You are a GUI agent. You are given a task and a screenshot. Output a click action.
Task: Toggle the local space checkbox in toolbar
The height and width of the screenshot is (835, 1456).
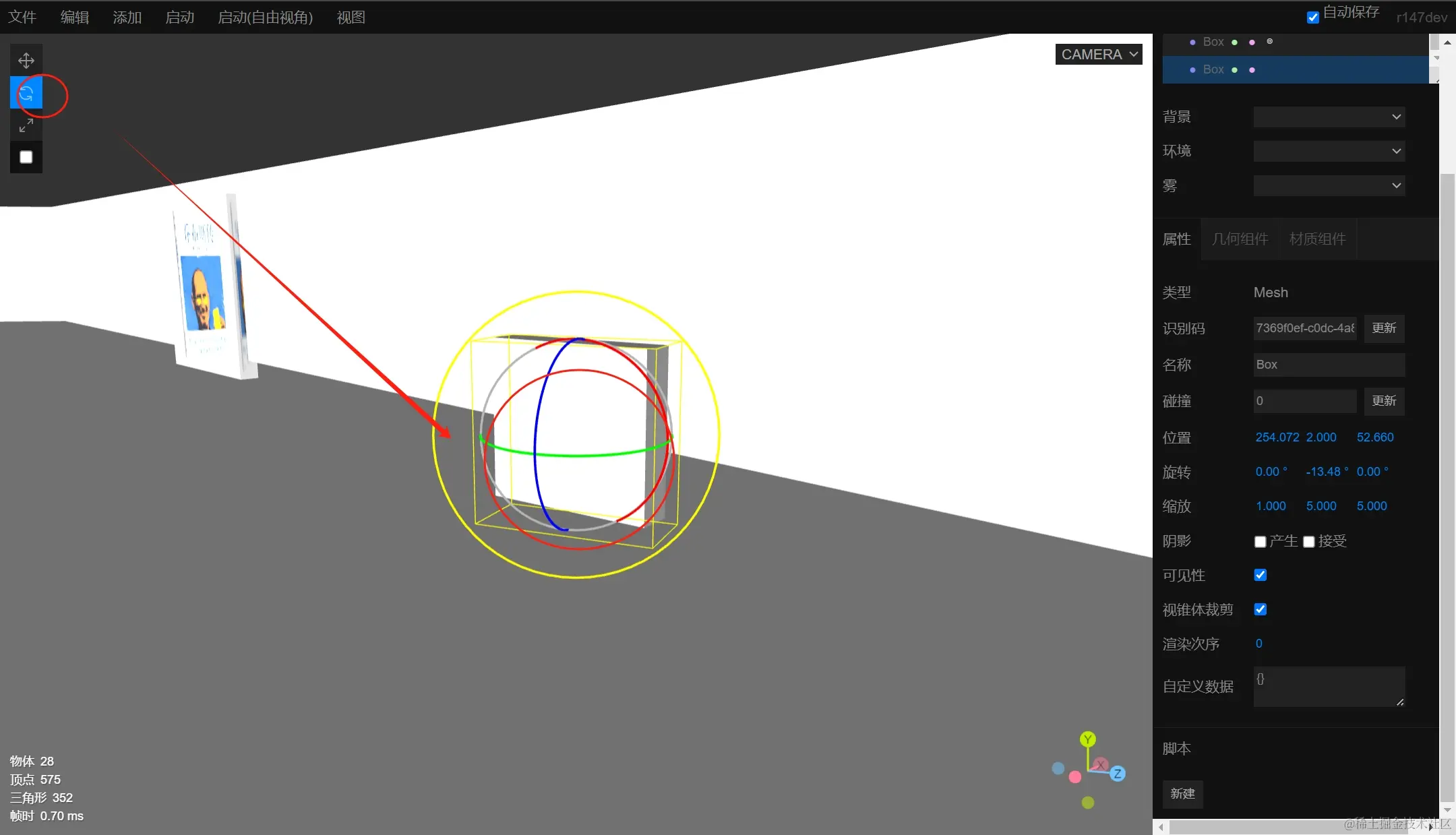tap(26, 157)
